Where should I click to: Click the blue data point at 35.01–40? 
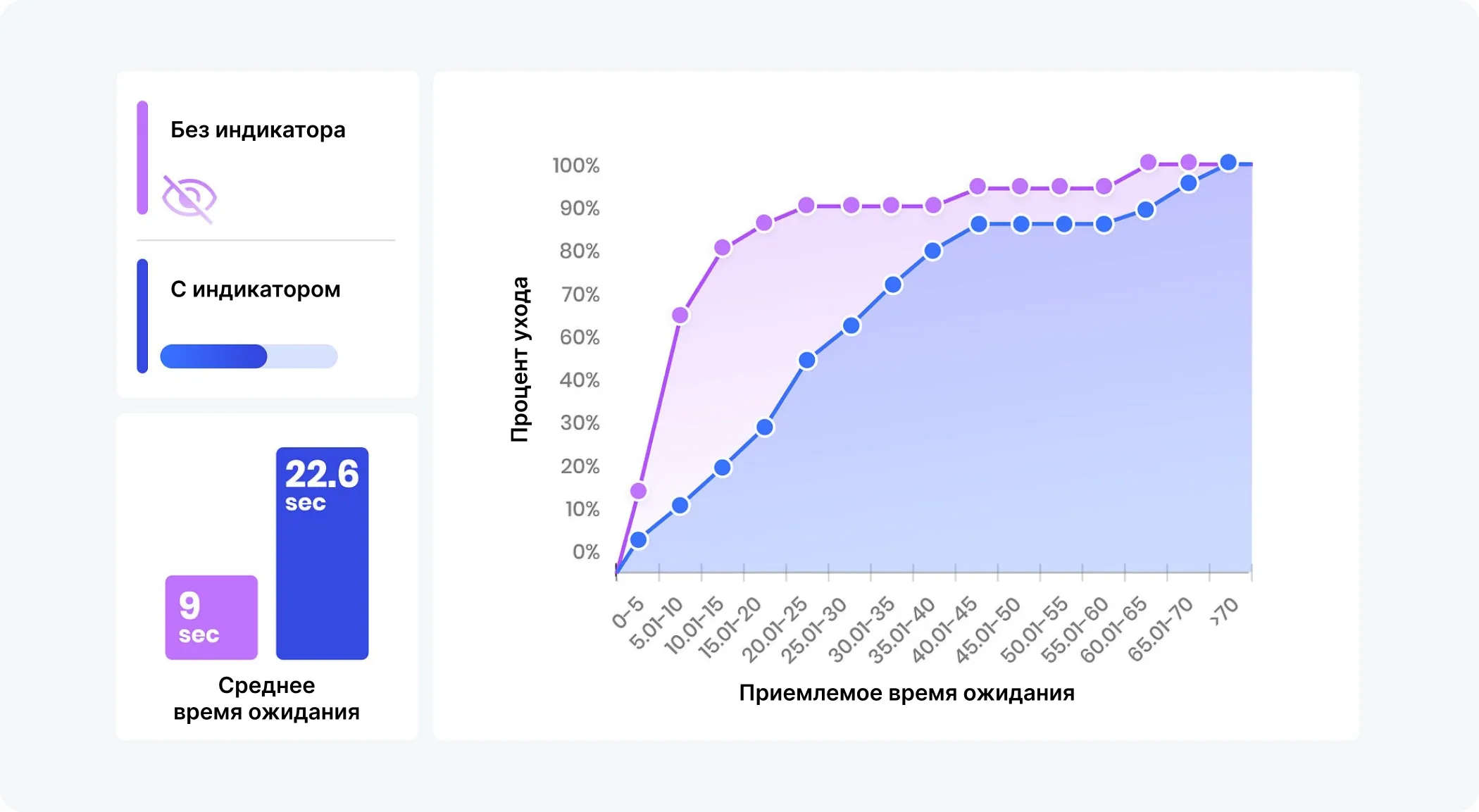[x=932, y=251]
